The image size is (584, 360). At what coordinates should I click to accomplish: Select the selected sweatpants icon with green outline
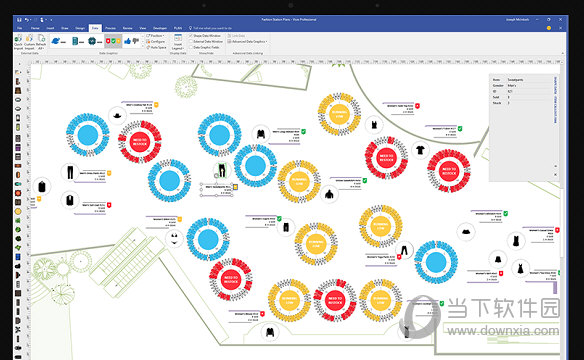pos(222,170)
